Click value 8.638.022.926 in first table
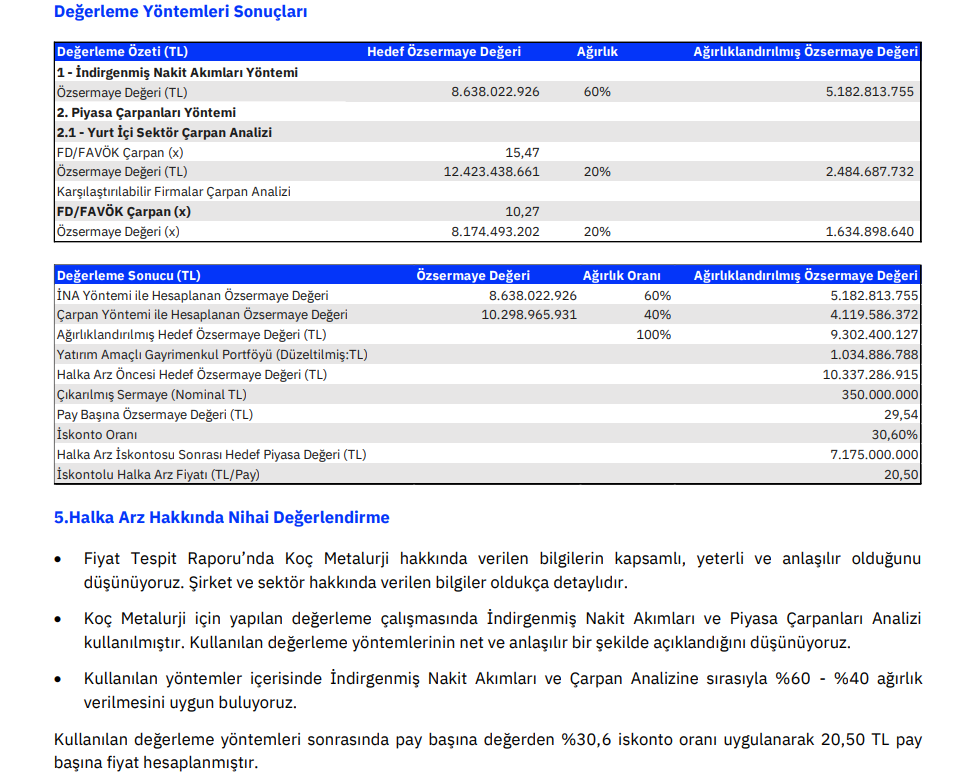Screen dimensions: 966x776 click(495, 92)
